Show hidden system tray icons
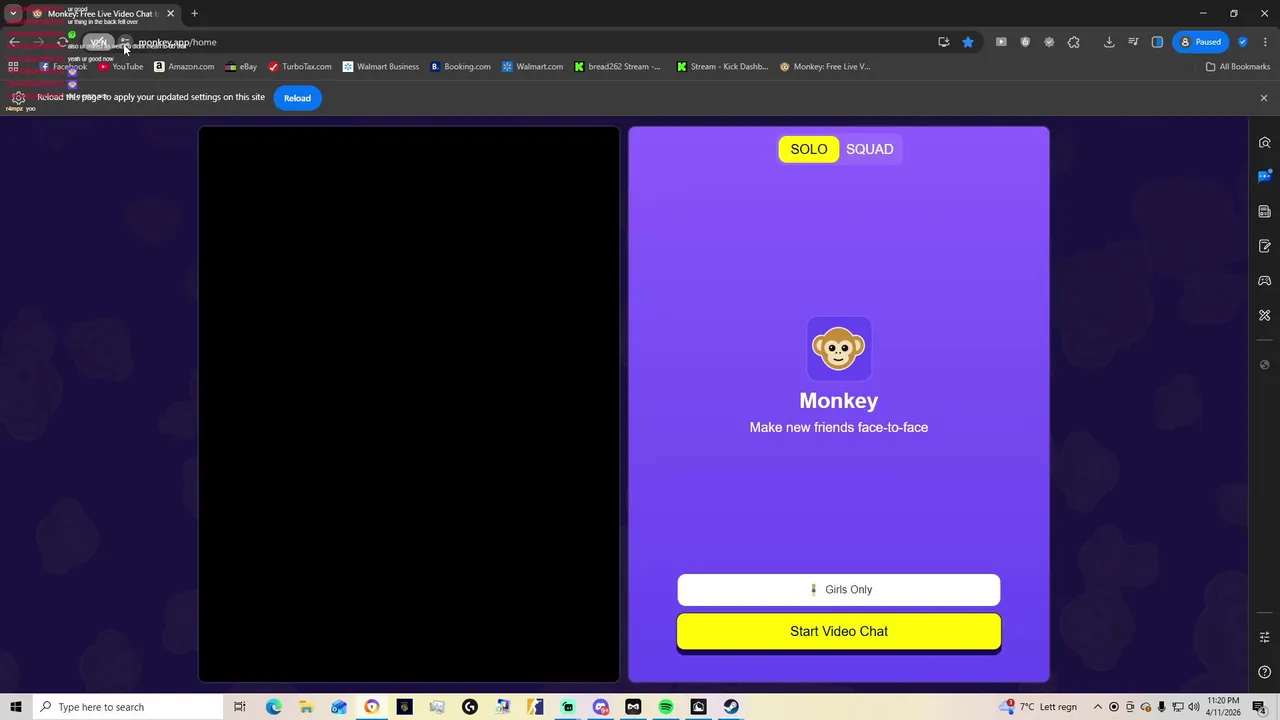The height and width of the screenshot is (720, 1280). tap(1098, 707)
